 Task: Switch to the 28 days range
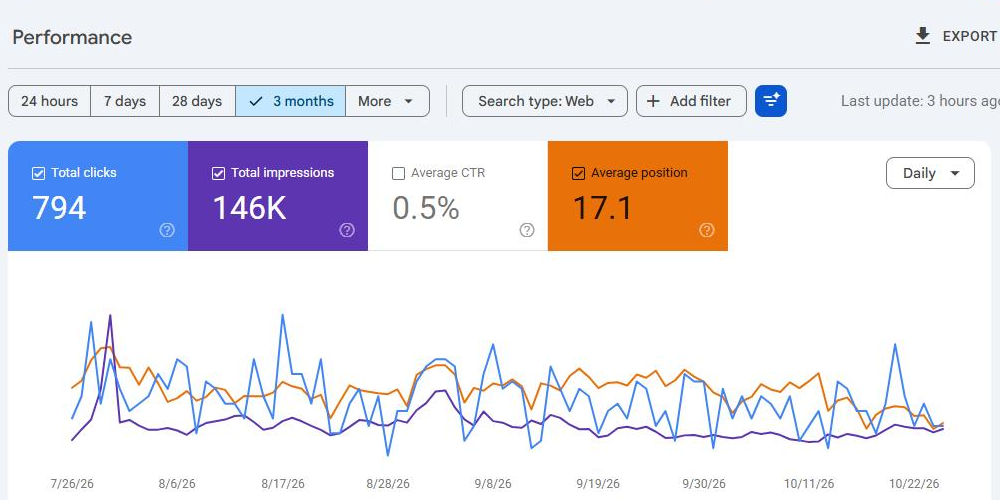(x=197, y=101)
